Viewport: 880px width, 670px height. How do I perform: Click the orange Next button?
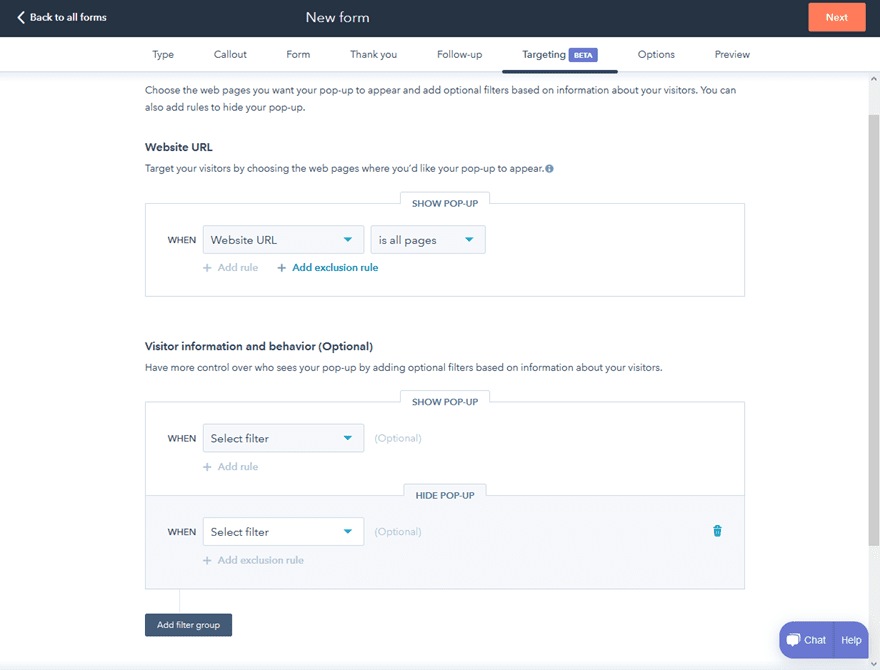836,17
